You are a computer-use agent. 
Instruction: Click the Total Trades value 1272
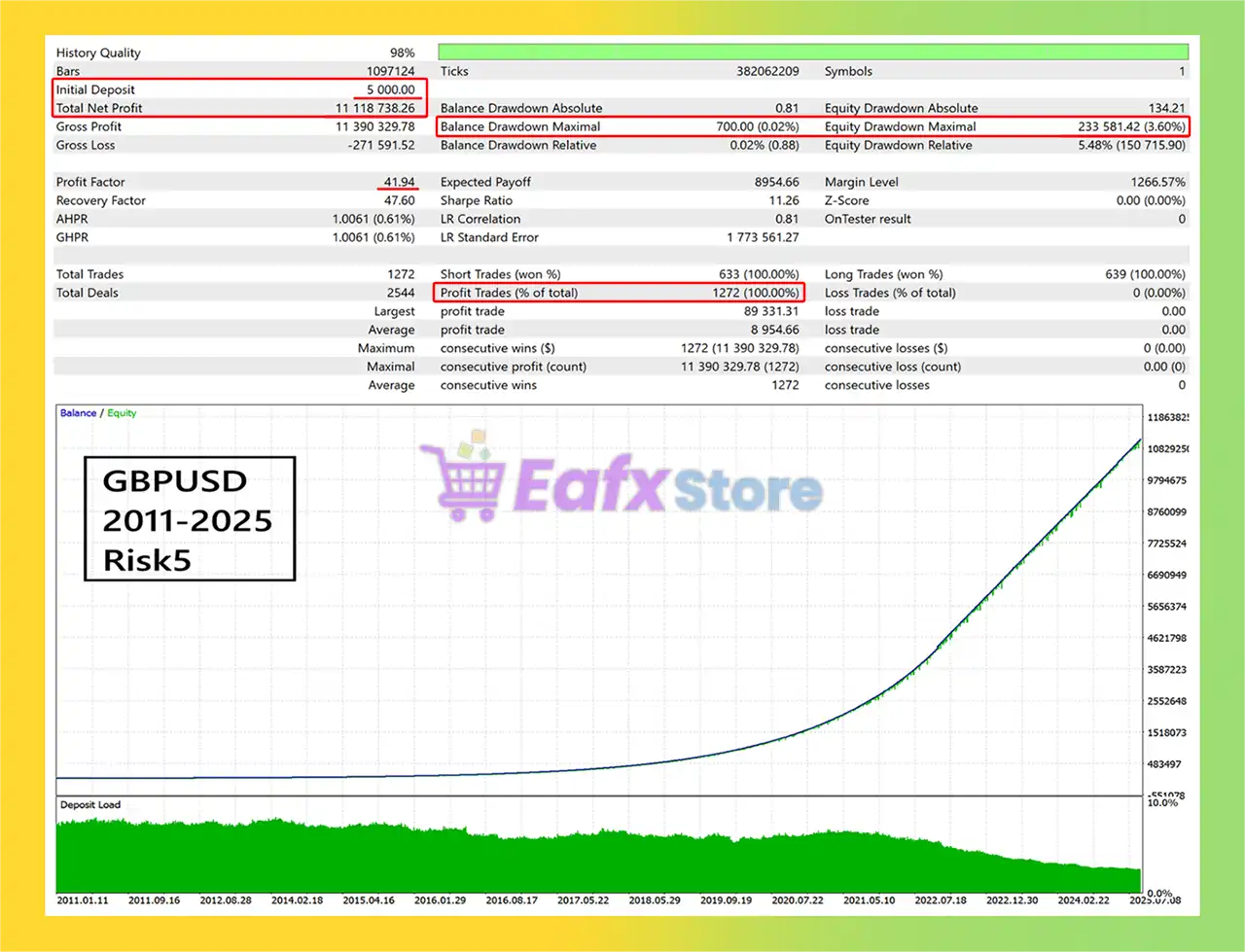pos(400,274)
